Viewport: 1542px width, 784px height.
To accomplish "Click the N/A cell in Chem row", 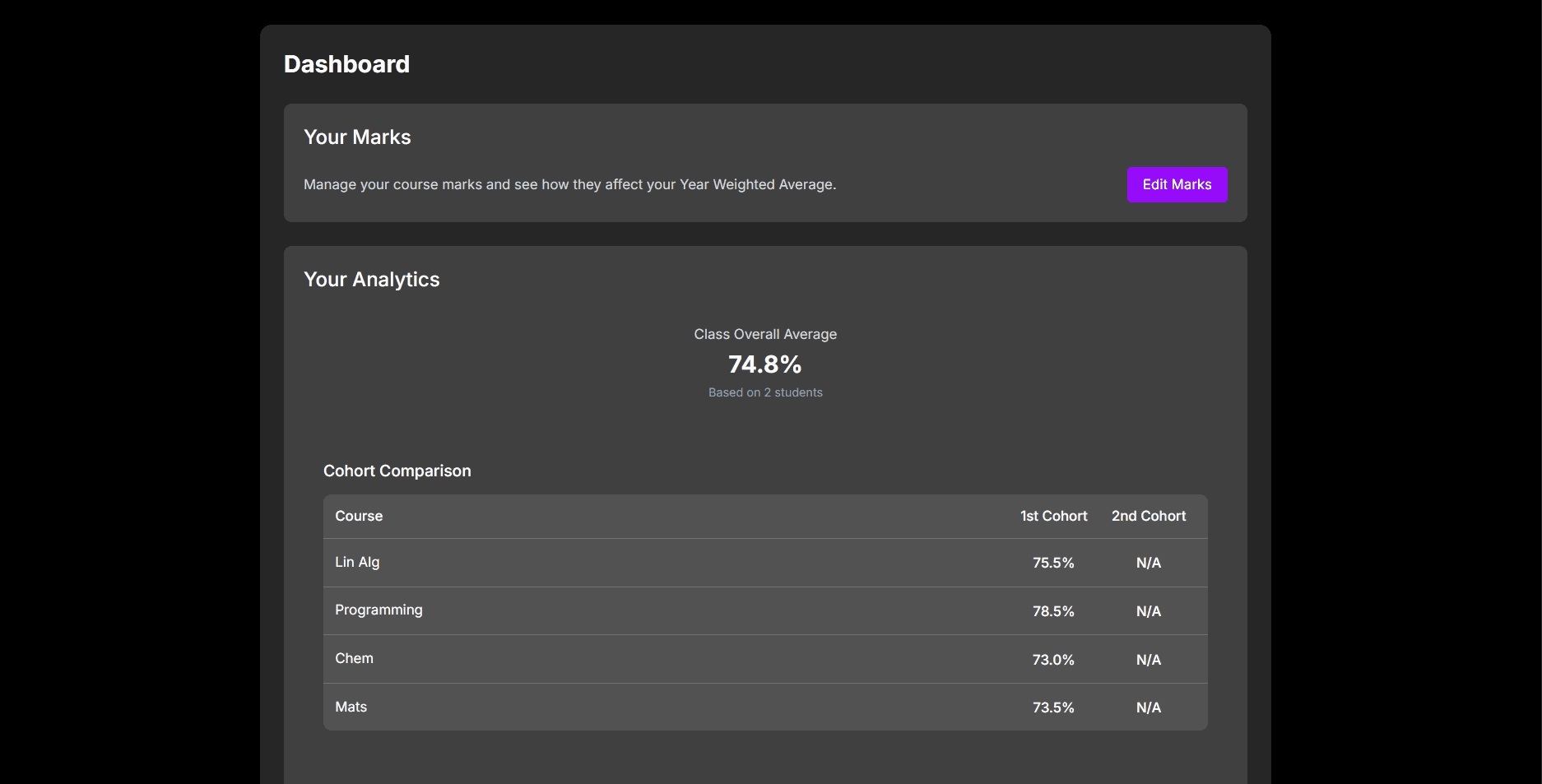I will coord(1149,660).
